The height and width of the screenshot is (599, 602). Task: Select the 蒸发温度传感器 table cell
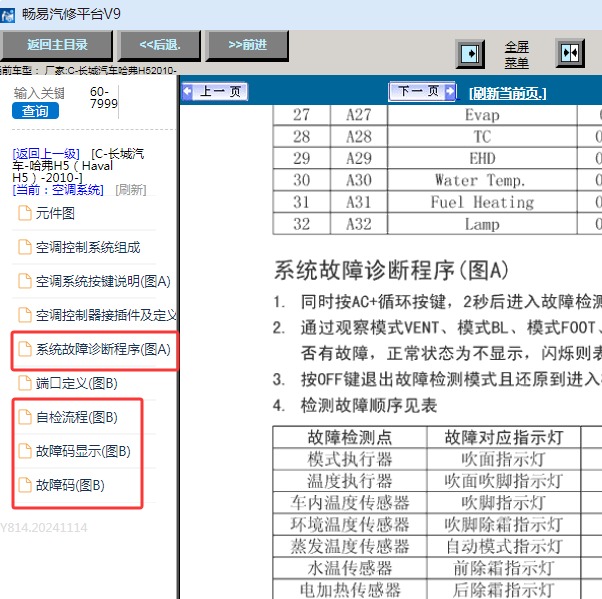pyautogui.click(x=350, y=546)
